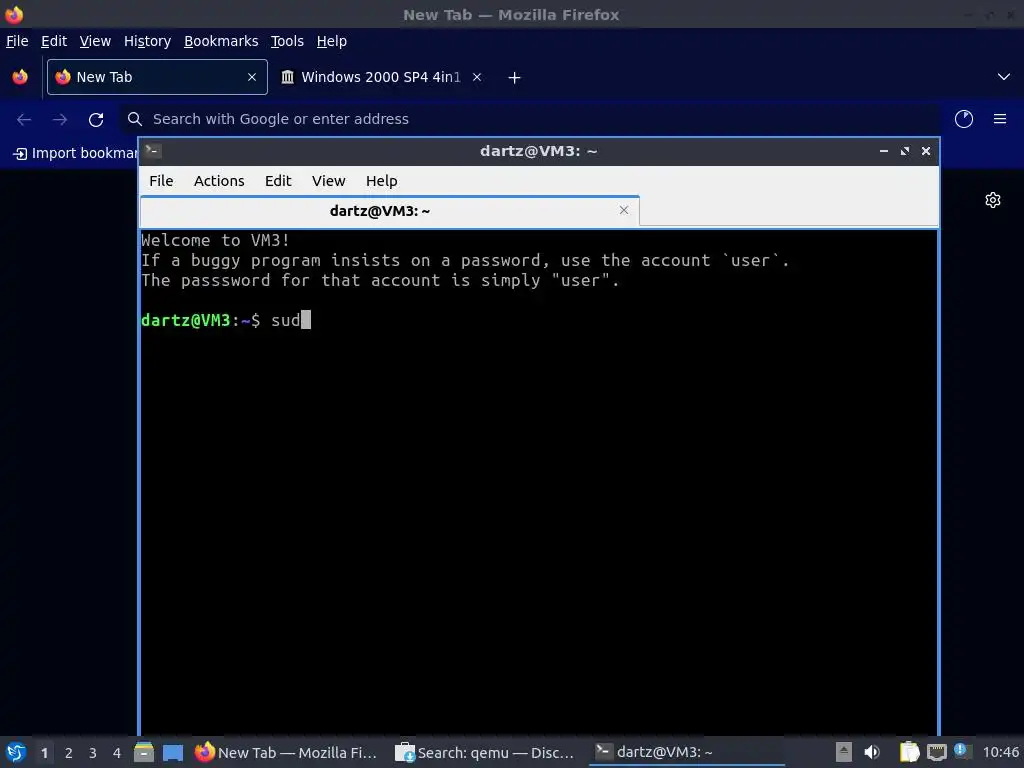This screenshot has width=1024, height=768.
Task: Select the dartz@VM3: ~ terminal tab
Action: pyautogui.click(x=389, y=211)
